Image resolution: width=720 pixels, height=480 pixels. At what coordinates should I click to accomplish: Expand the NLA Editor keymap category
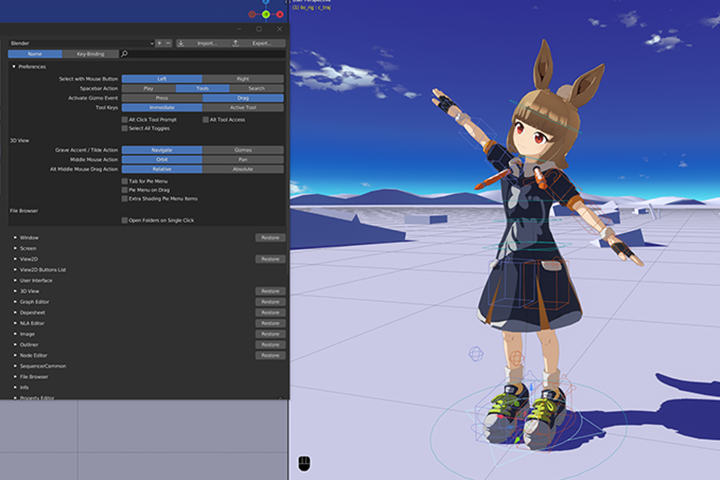pyautogui.click(x=15, y=323)
